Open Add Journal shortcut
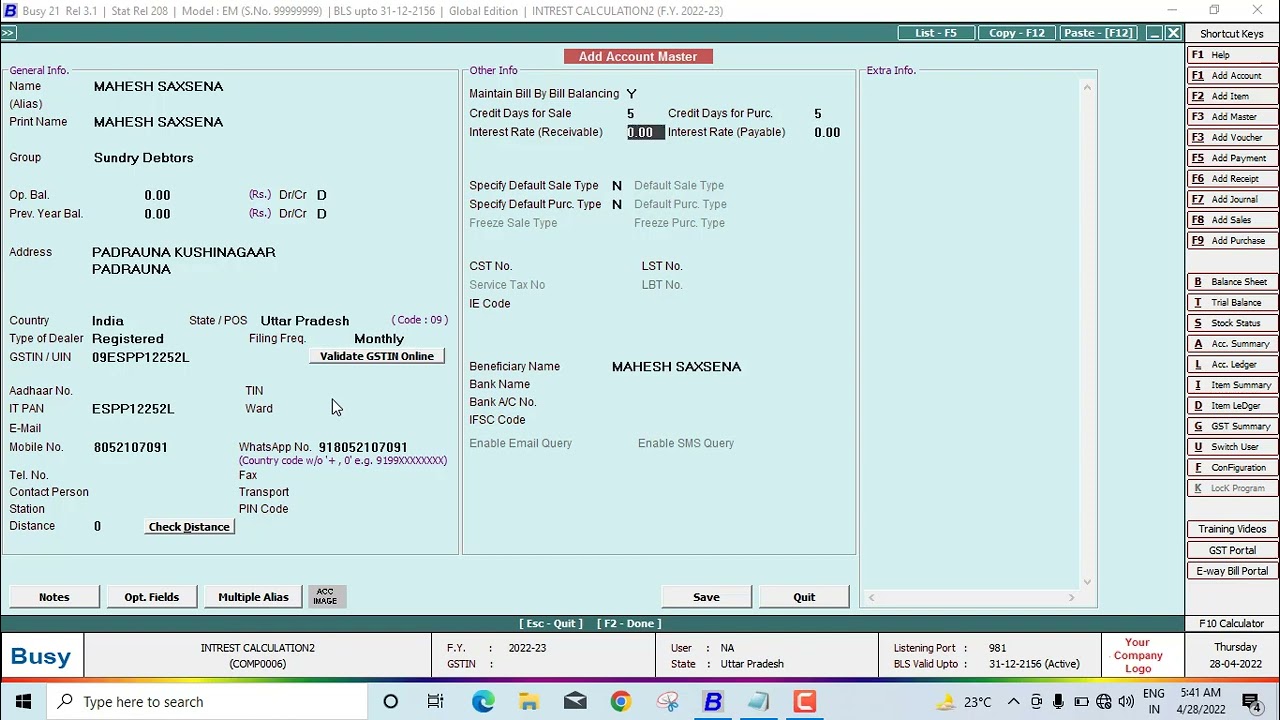This screenshot has height=720, width=1280. 1232,199
